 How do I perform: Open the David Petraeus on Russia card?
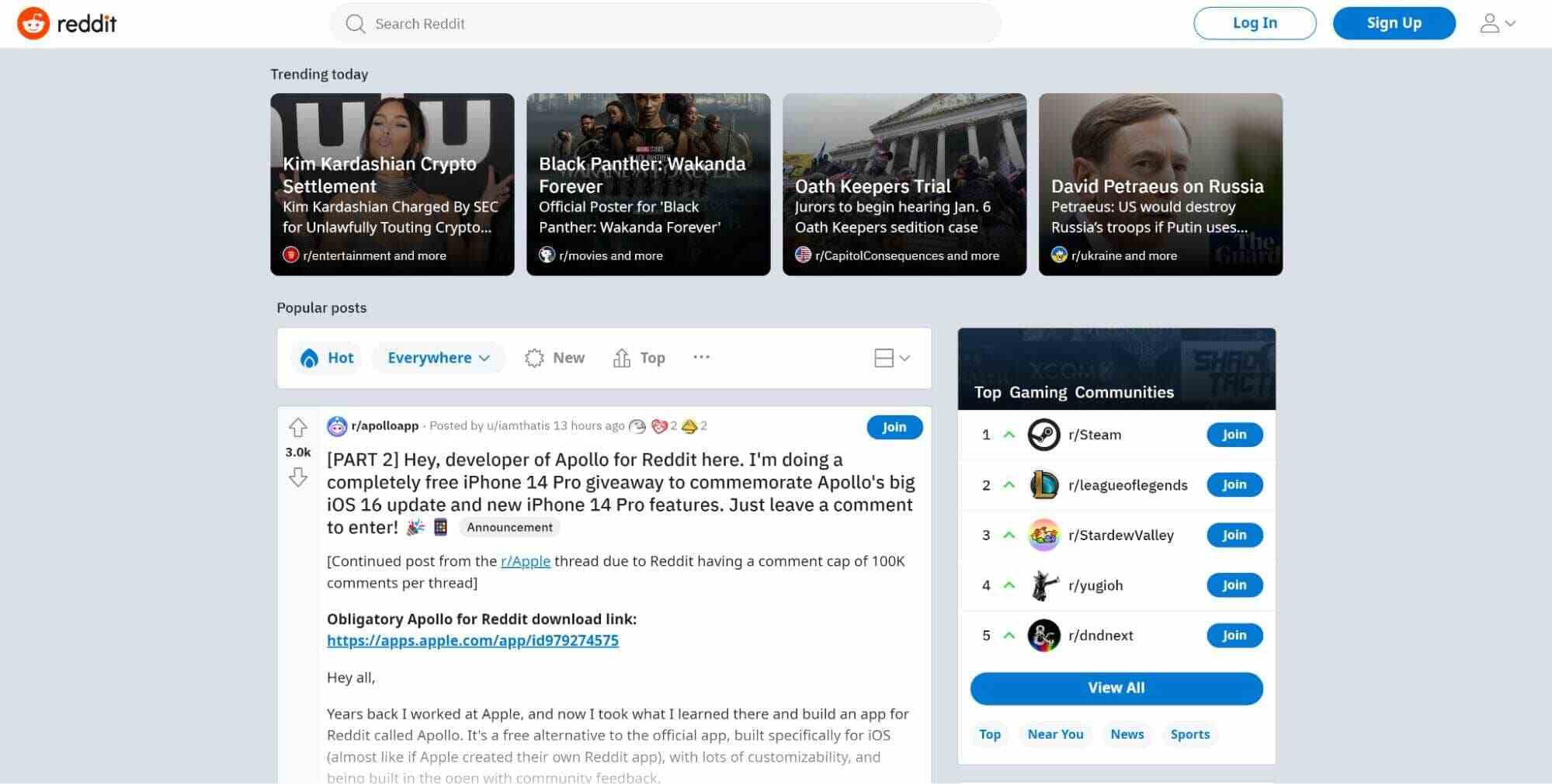click(1161, 184)
